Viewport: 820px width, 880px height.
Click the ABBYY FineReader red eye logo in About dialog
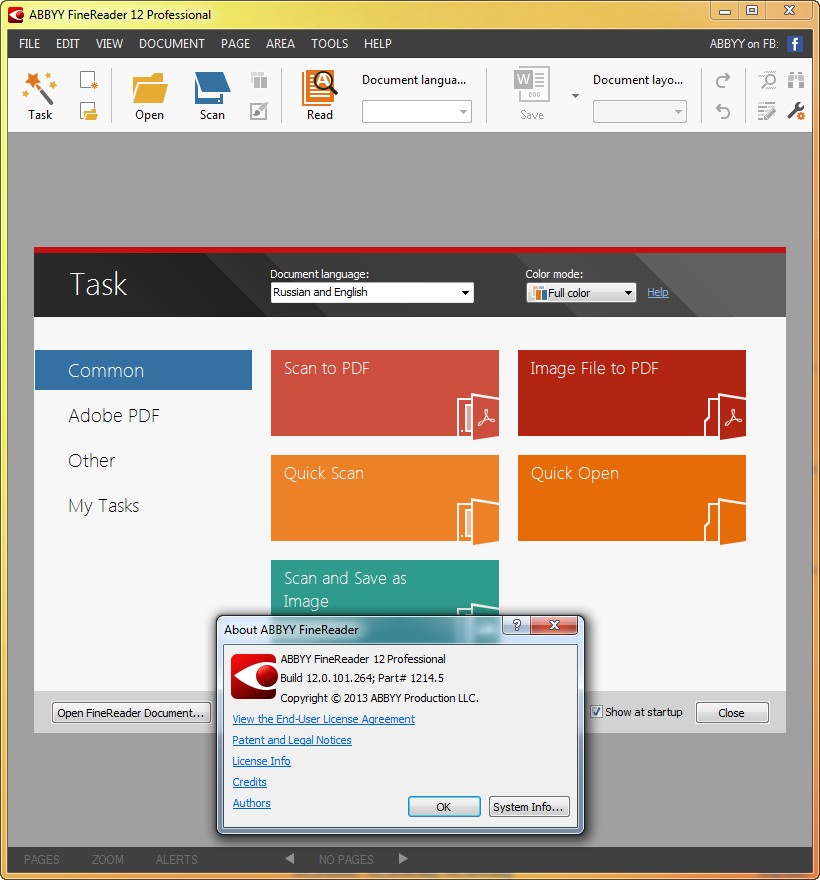click(254, 676)
